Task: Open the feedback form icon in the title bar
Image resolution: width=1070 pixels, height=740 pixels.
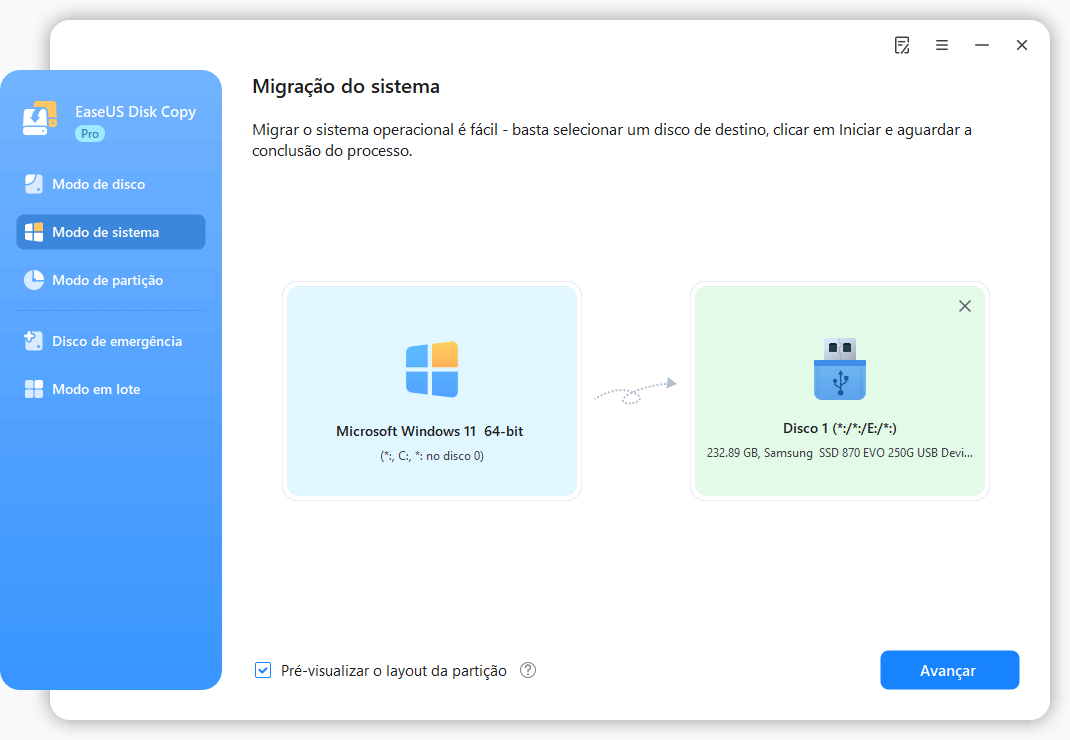Action: 902,45
